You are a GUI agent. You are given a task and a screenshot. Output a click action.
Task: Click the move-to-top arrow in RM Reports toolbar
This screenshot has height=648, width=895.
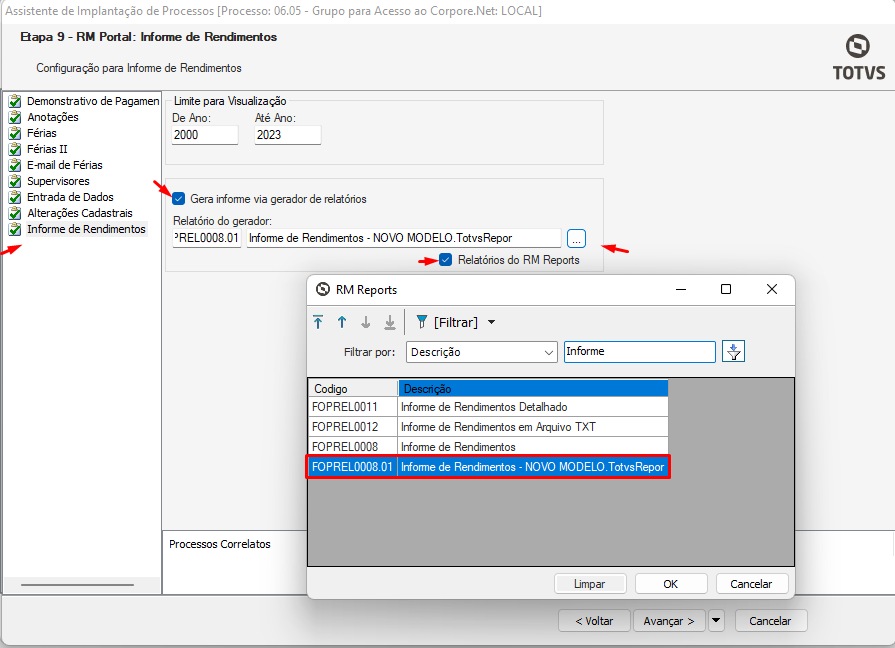coord(317,322)
